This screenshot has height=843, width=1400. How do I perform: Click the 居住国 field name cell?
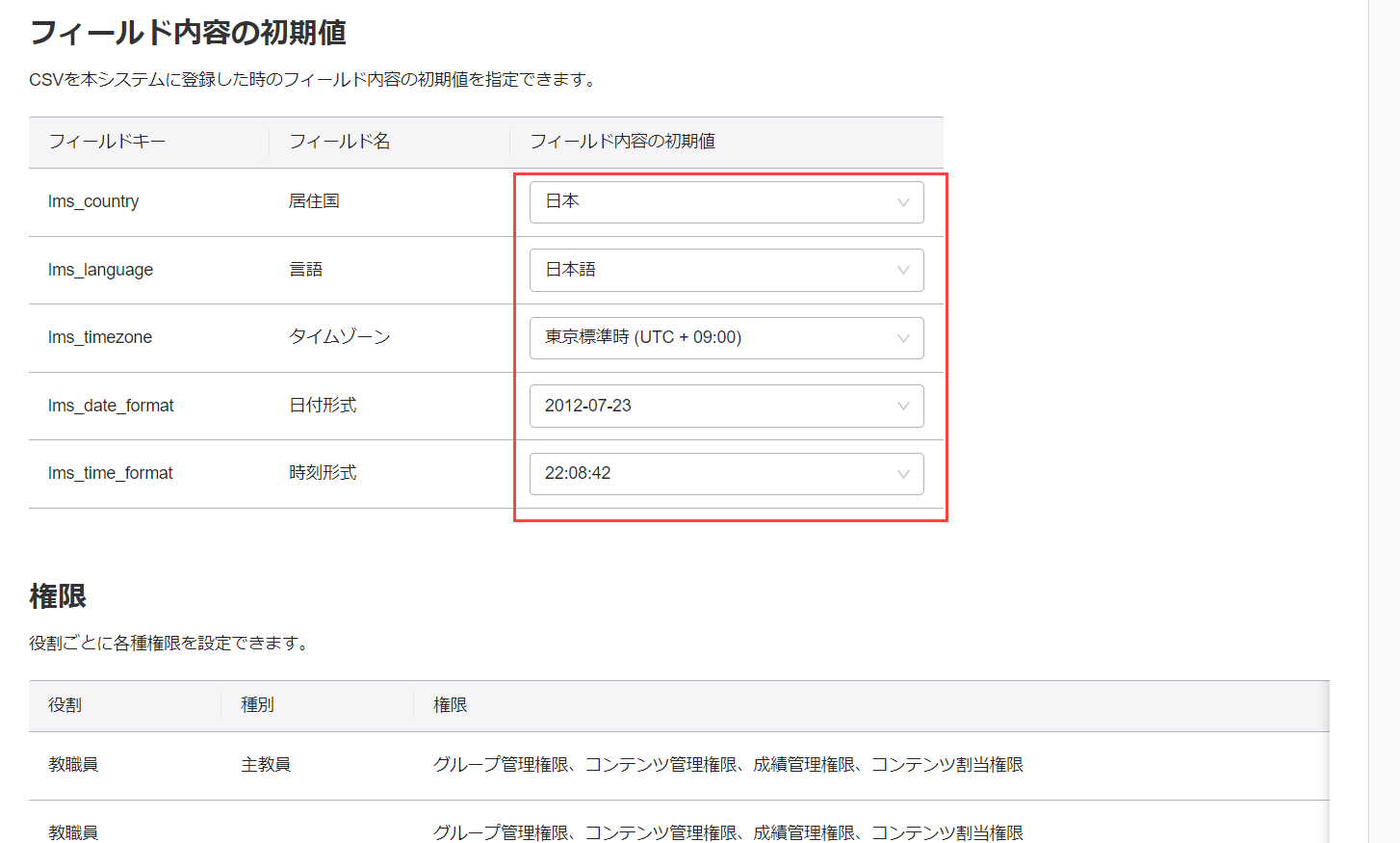pos(314,201)
